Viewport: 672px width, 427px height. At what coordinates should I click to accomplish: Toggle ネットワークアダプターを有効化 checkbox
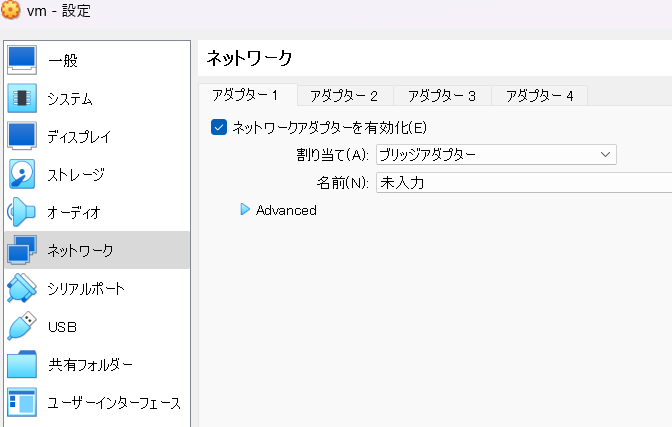coord(220,127)
